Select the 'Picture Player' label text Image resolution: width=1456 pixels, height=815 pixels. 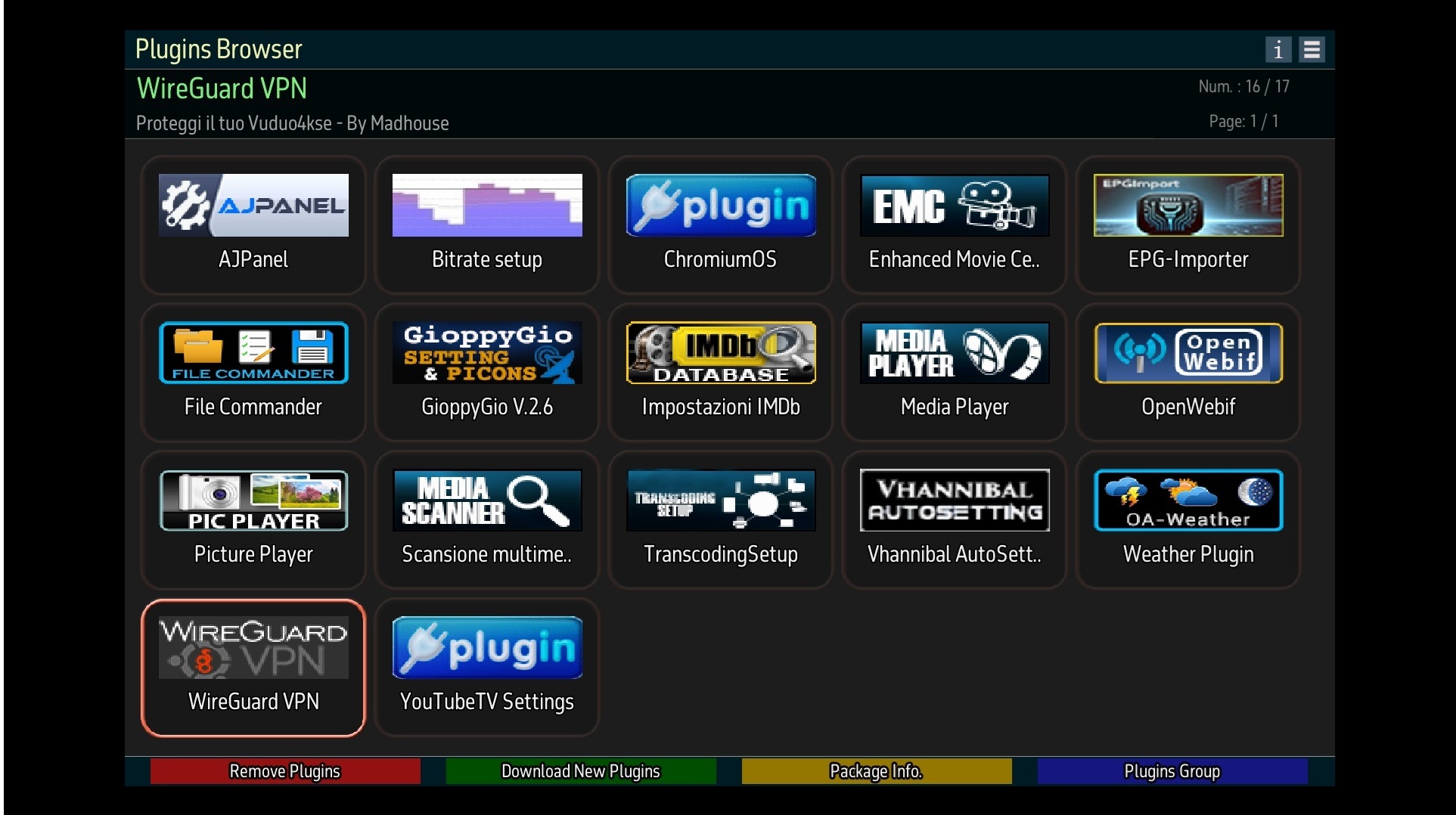pyautogui.click(x=253, y=554)
